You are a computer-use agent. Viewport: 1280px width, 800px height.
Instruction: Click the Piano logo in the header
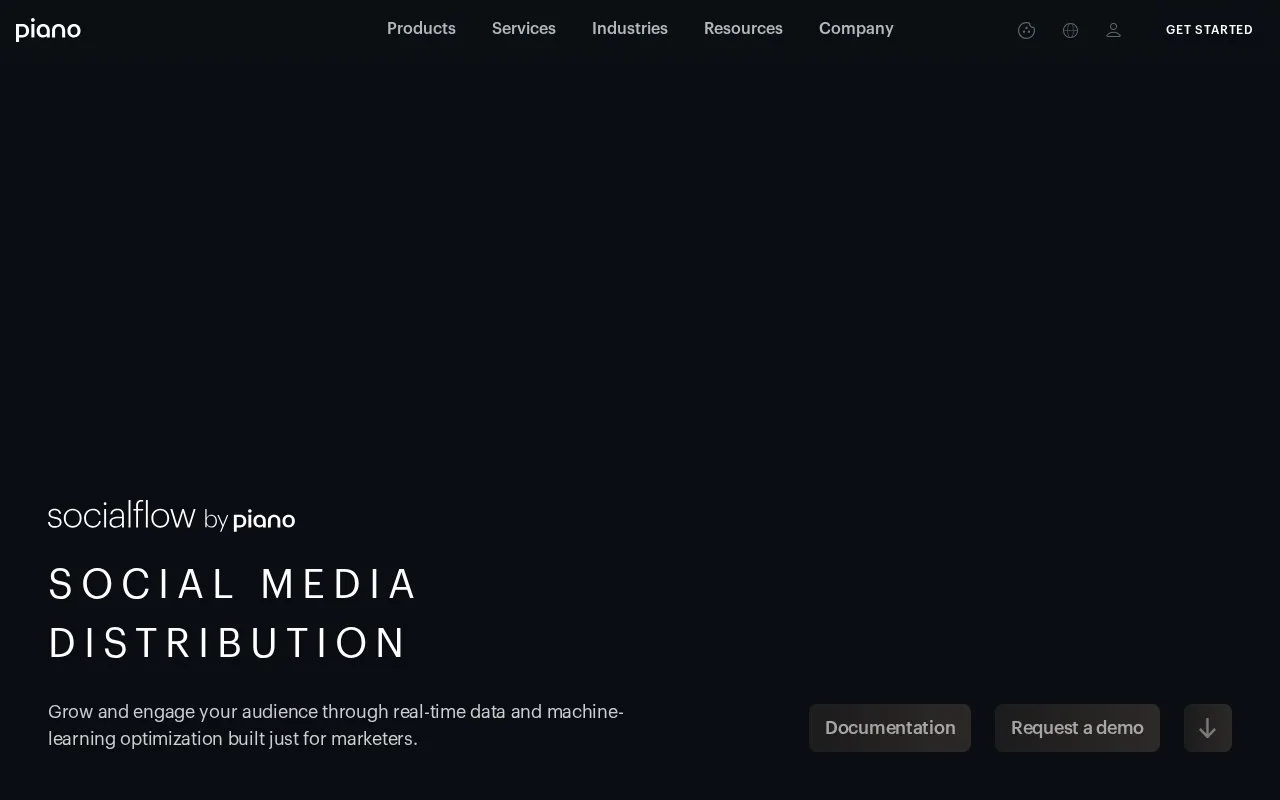click(48, 30)
